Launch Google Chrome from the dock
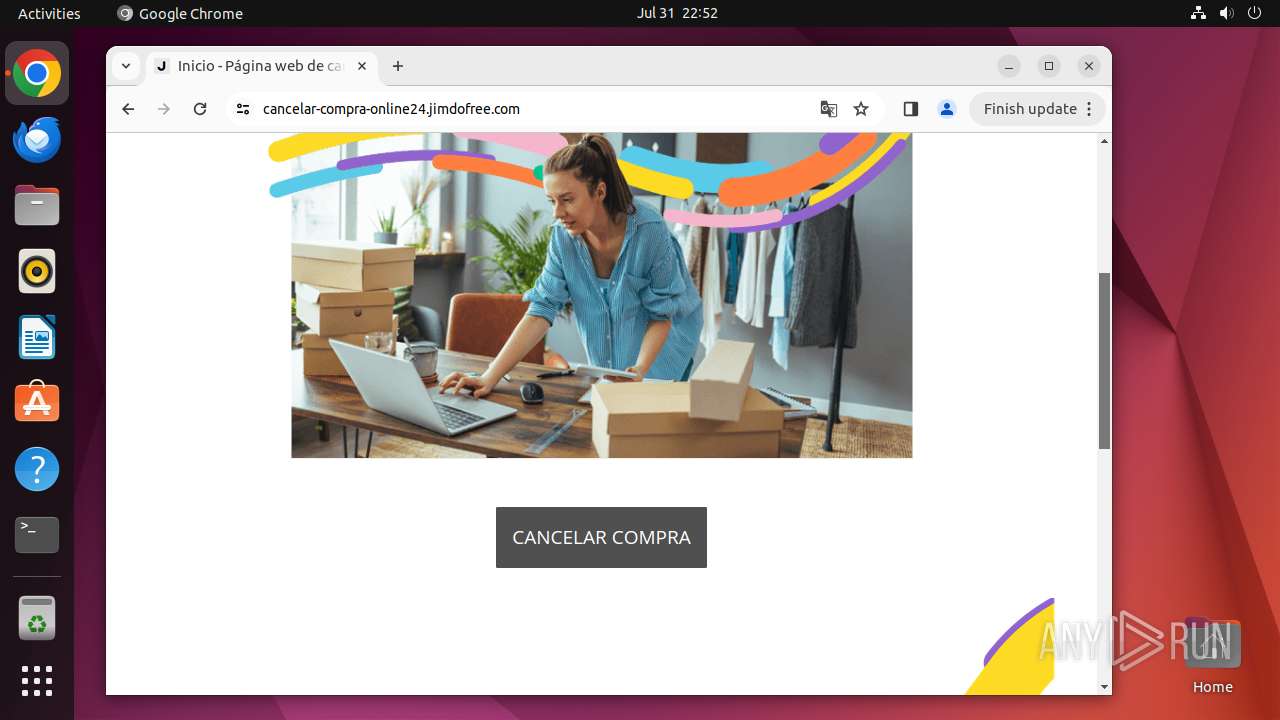Viewport: 1280px width, 720px height. [x=37, y=74]
